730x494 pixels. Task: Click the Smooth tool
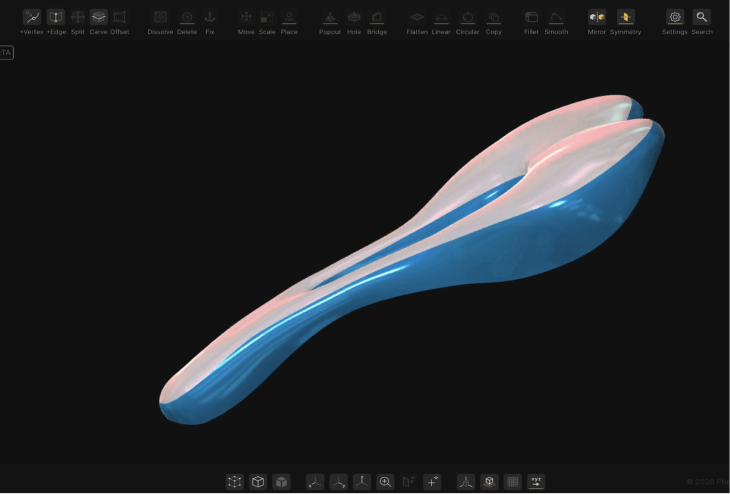pyautogui.click(x=556, y=18)
